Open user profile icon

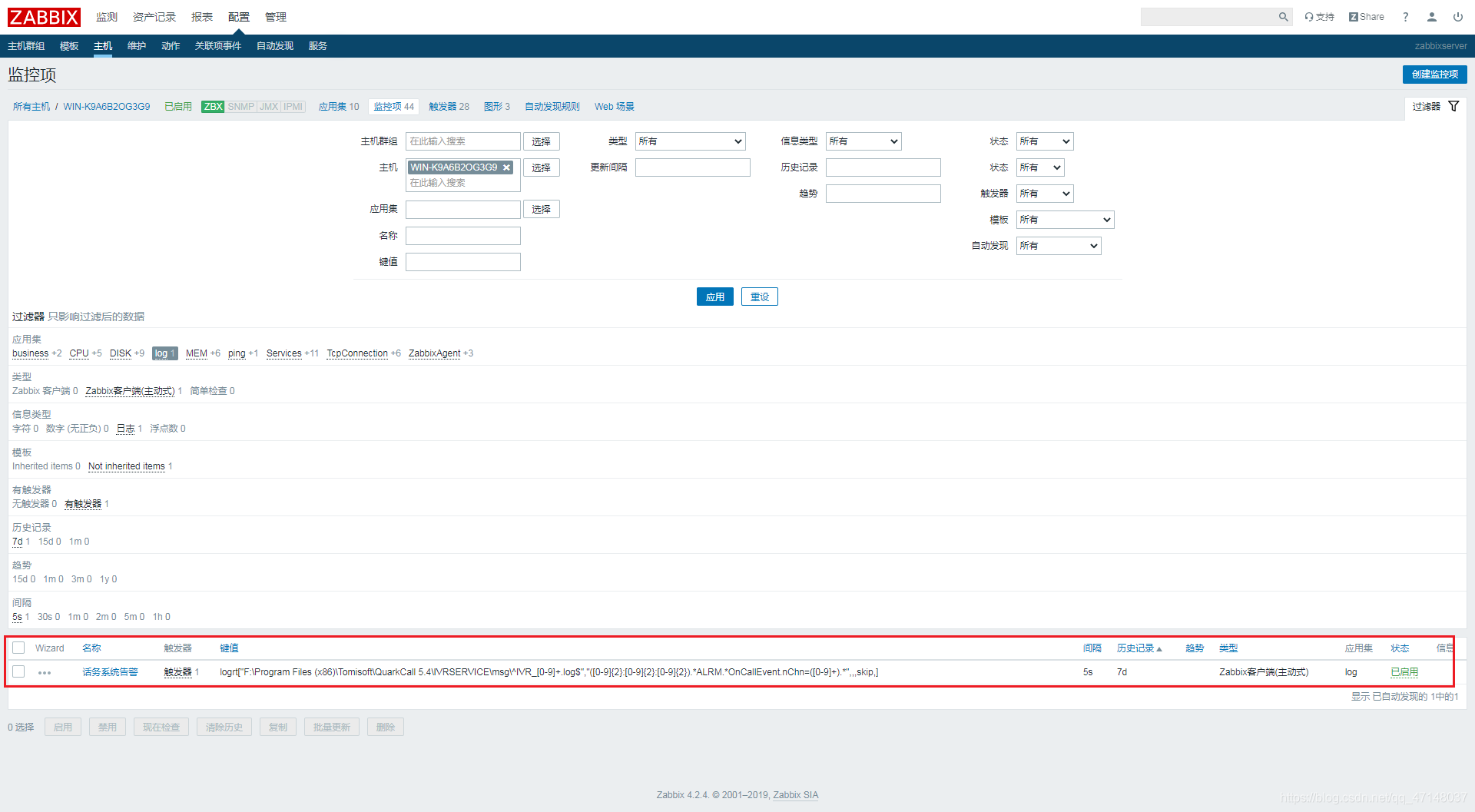click(1432, 17)
